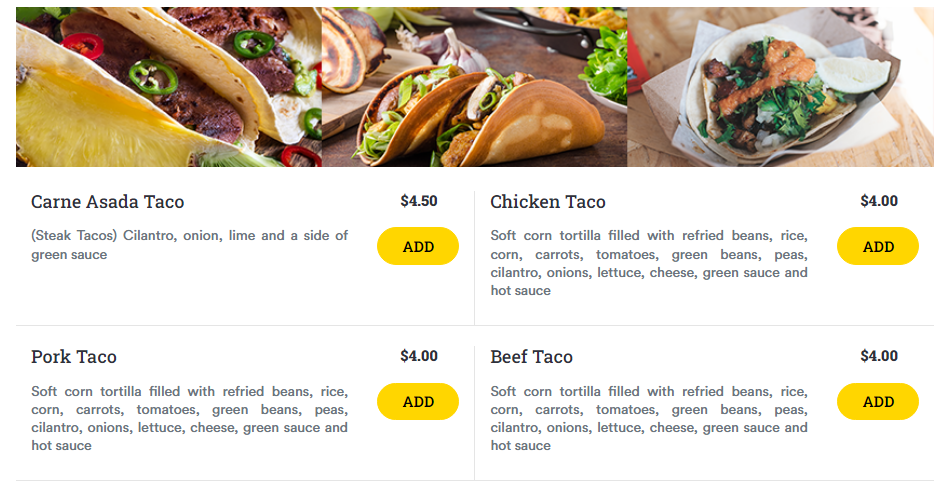944x488 pixels.
Task: Select the Chicken Taco heading
Action: click(547, 202)
